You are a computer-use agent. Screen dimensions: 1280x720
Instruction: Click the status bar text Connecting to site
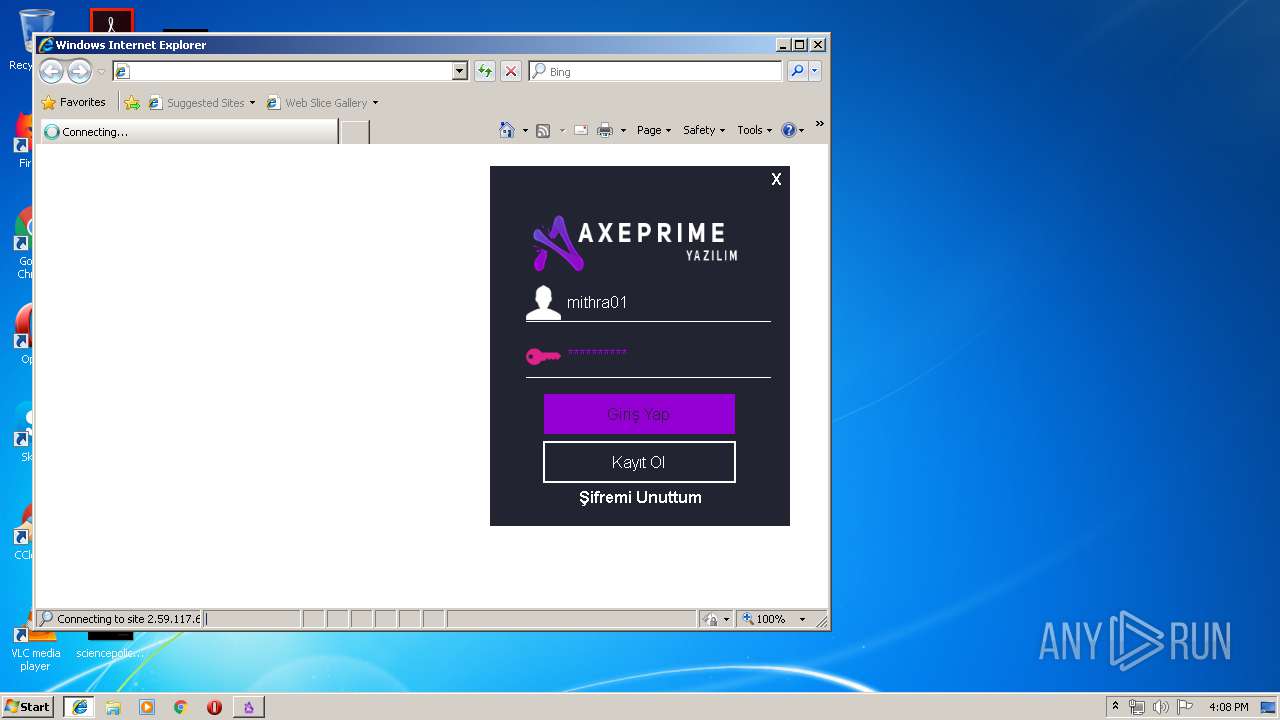pos(128,619)
